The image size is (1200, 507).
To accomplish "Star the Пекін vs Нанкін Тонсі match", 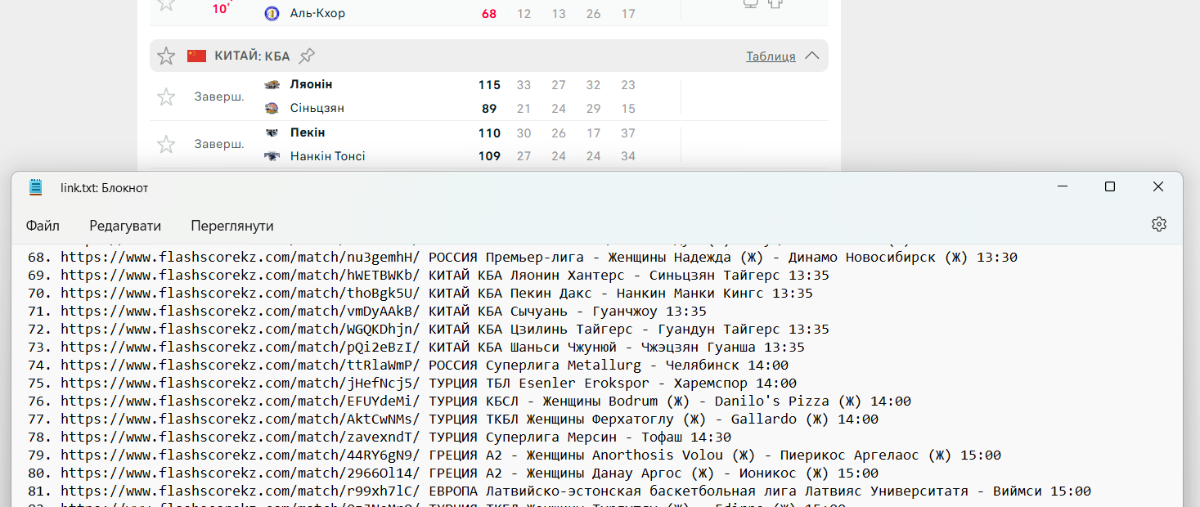I will click(x=166, y=145).
